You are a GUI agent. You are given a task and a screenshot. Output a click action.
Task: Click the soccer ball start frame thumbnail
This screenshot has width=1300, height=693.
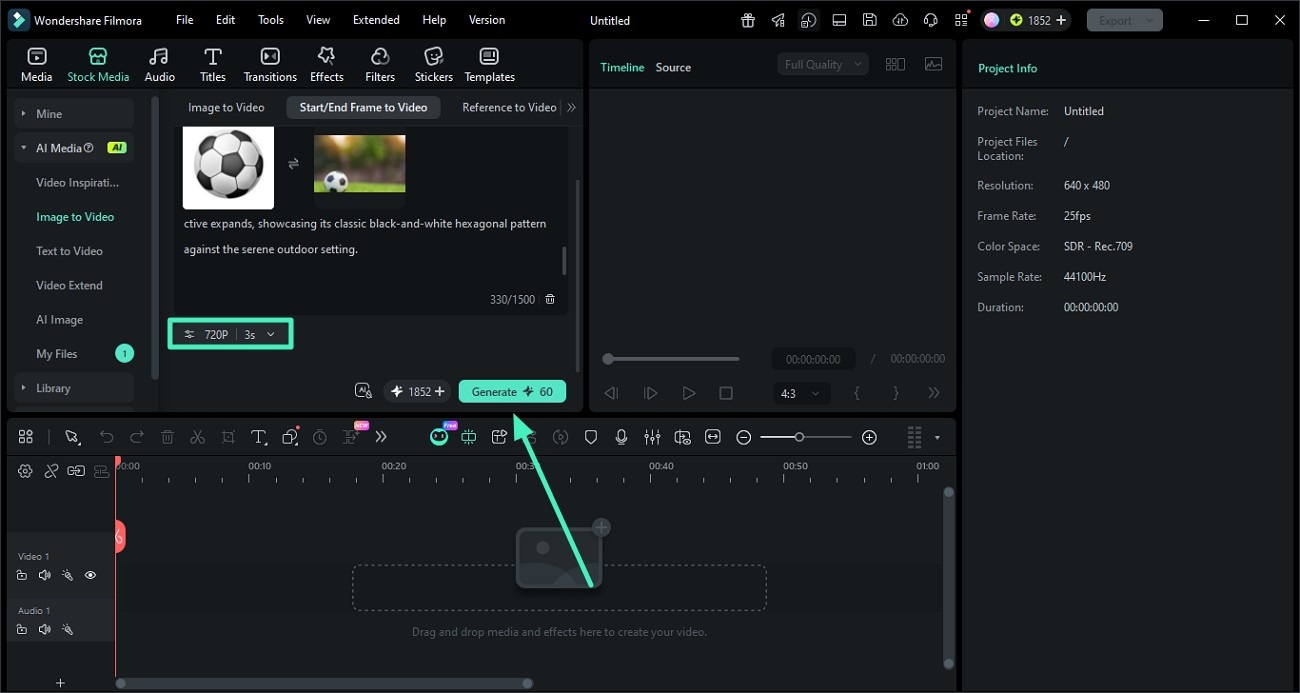point(228,168)
